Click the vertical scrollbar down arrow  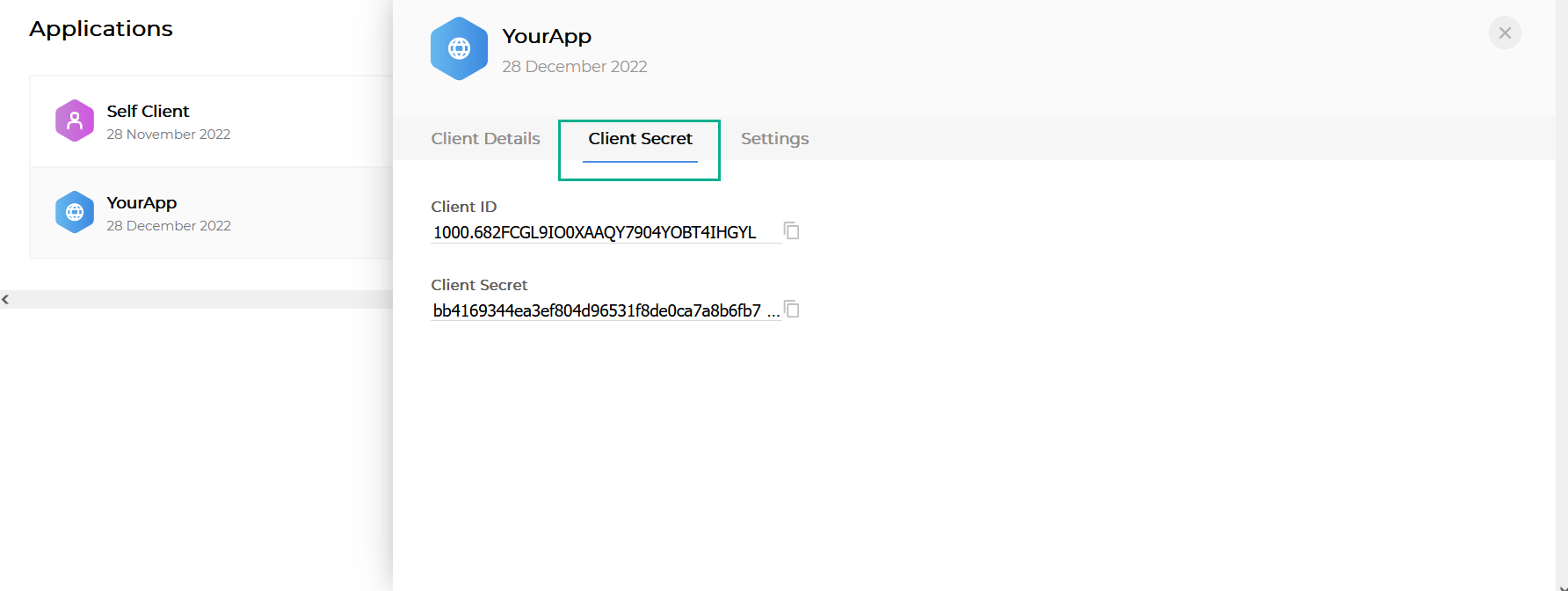(x=1562, y=587)
